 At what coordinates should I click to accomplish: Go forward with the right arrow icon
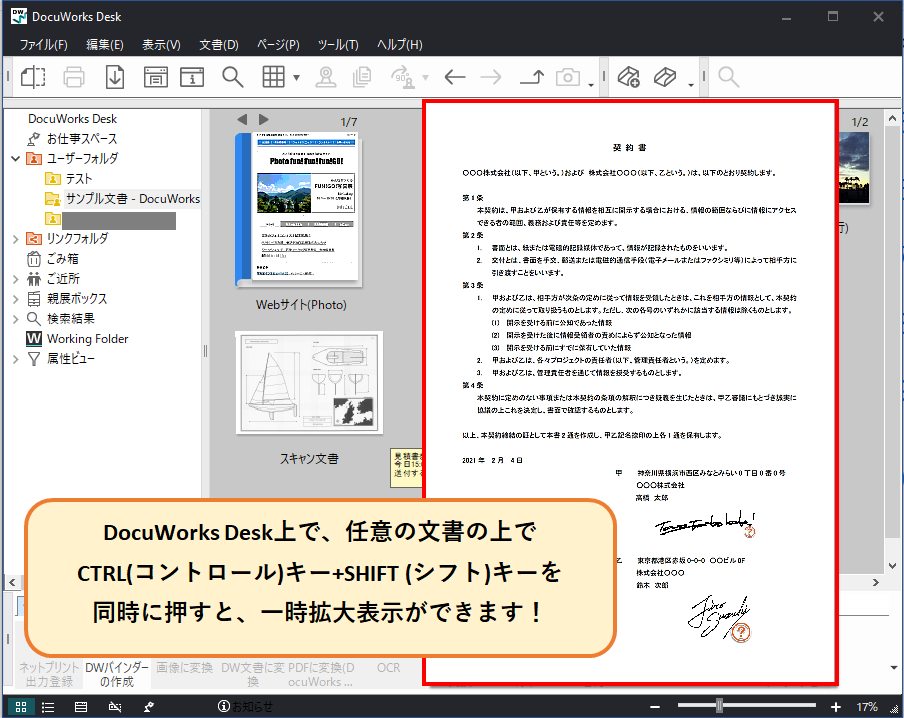(491, 77)
